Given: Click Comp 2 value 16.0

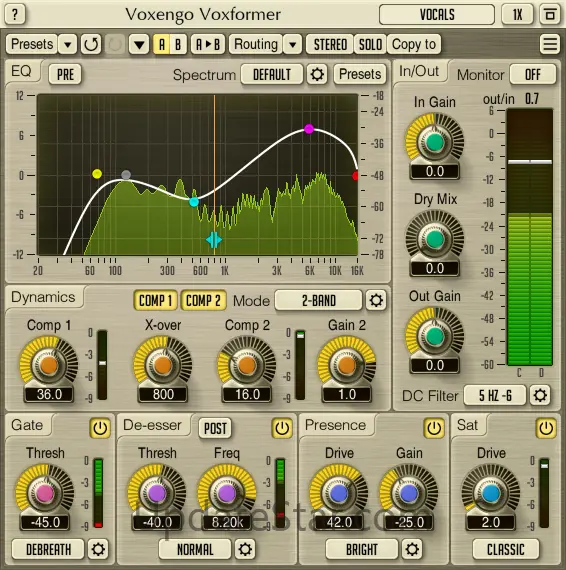Looking at the screenshot, I should [x=247, y=394].
